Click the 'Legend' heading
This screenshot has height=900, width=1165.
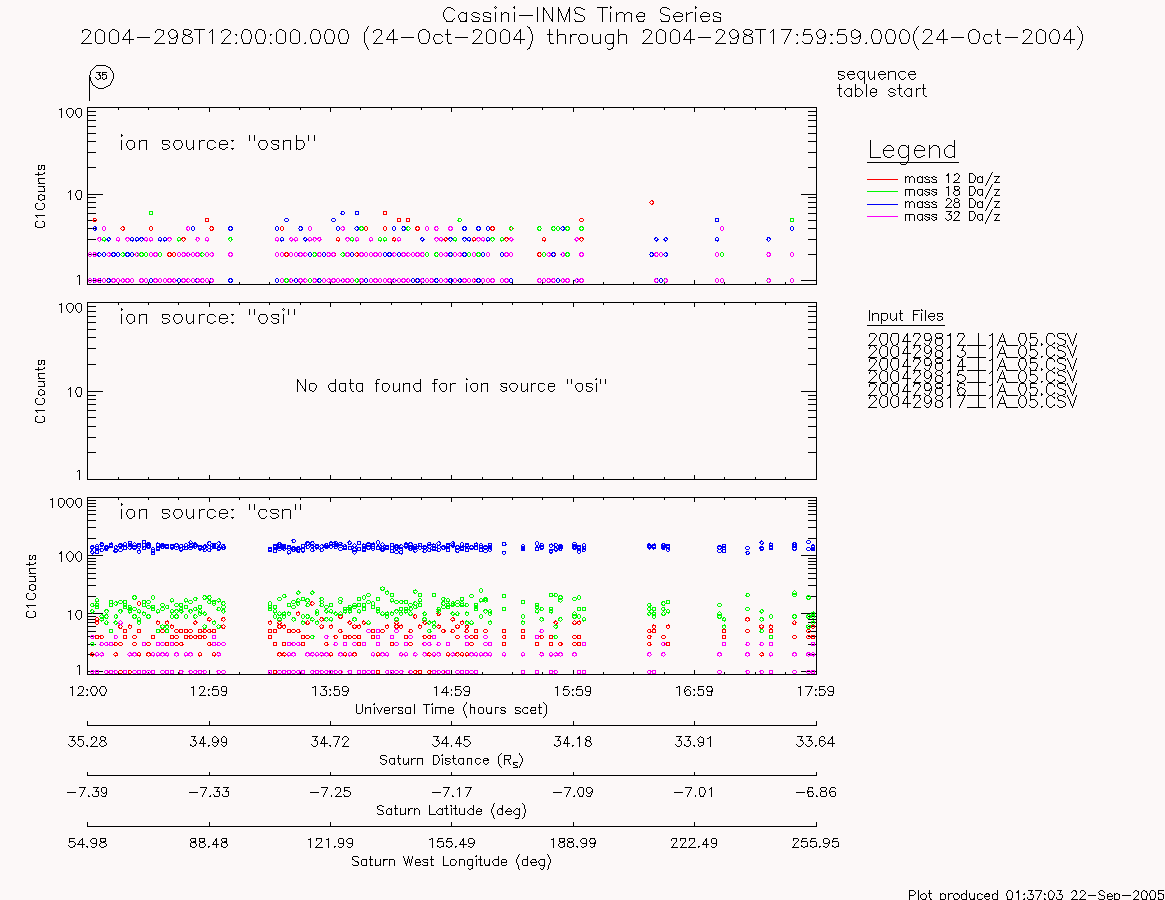click(912, 150)
